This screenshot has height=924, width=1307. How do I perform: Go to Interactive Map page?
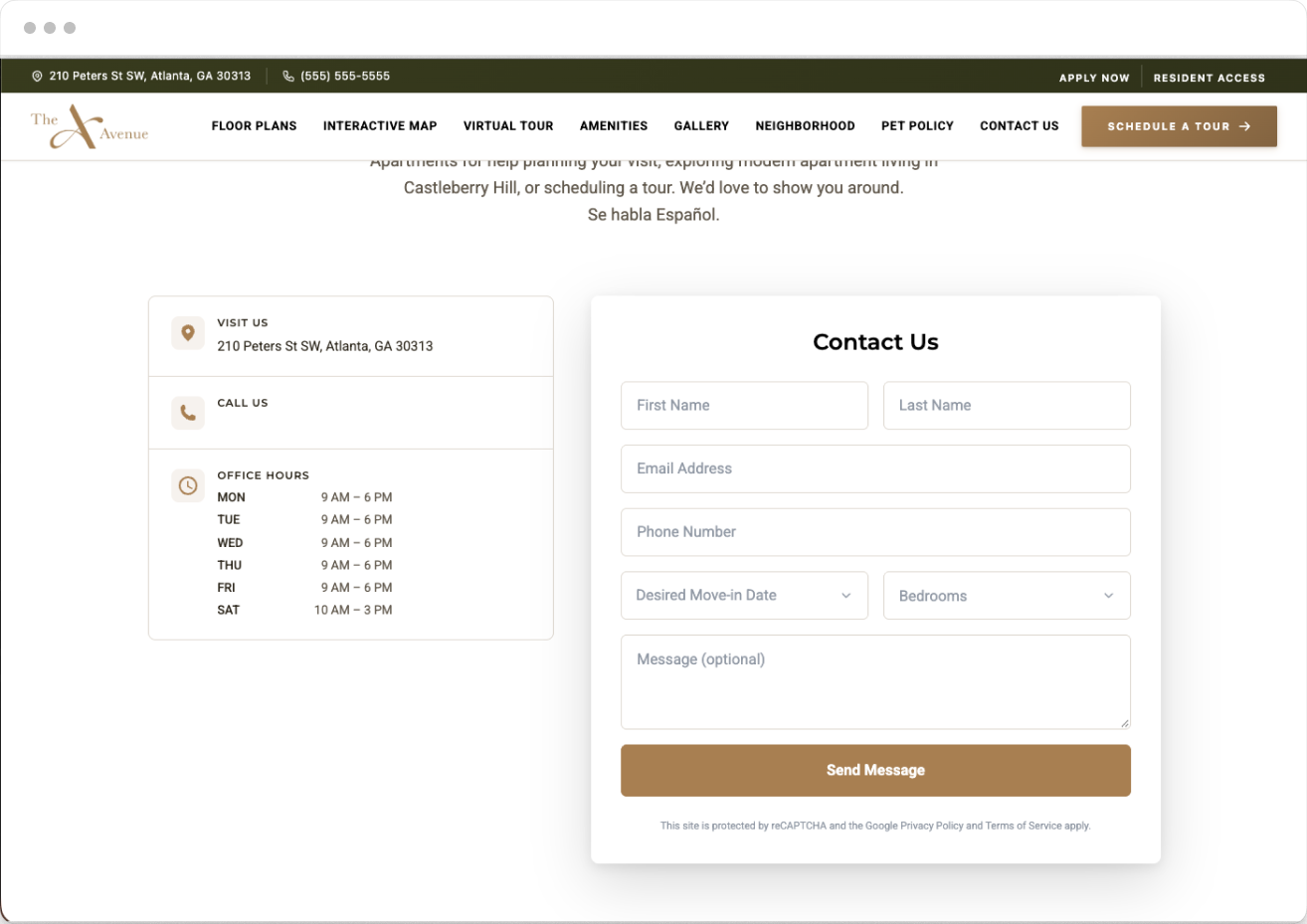pos(380,126)
